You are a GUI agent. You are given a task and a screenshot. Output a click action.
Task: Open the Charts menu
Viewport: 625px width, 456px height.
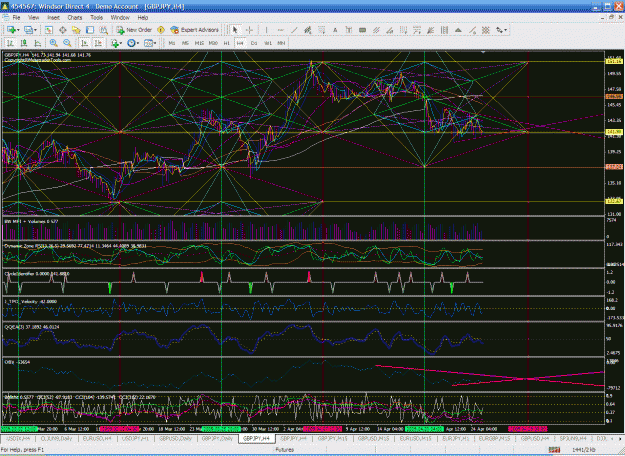tap(75, 18)
